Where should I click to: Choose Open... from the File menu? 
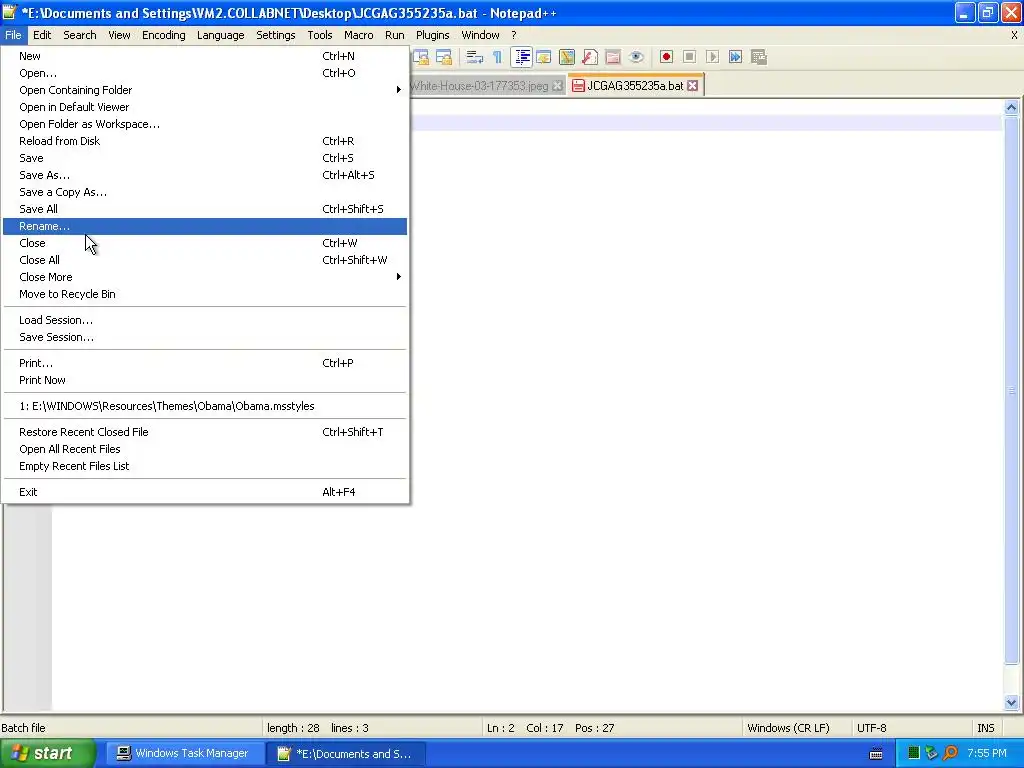click(x=204, y=73)
